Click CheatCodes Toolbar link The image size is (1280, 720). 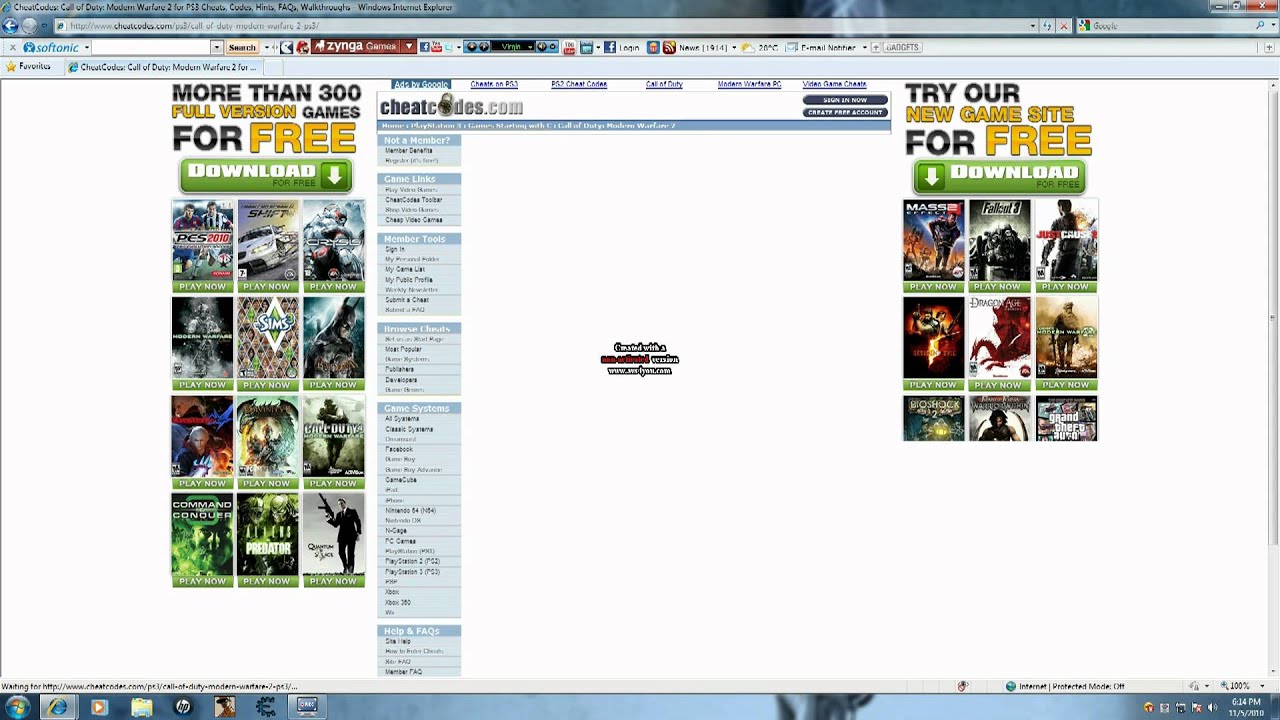(414, 200)
